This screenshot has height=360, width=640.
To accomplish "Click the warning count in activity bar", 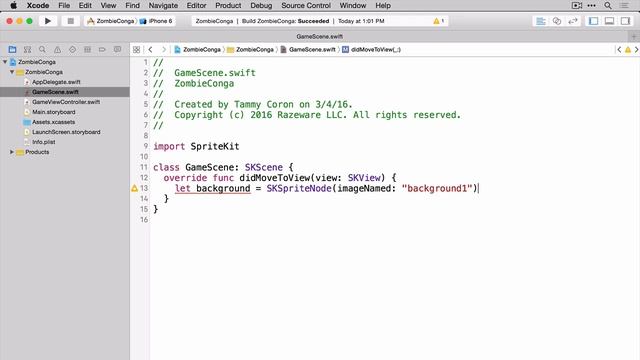I will 439,21.
